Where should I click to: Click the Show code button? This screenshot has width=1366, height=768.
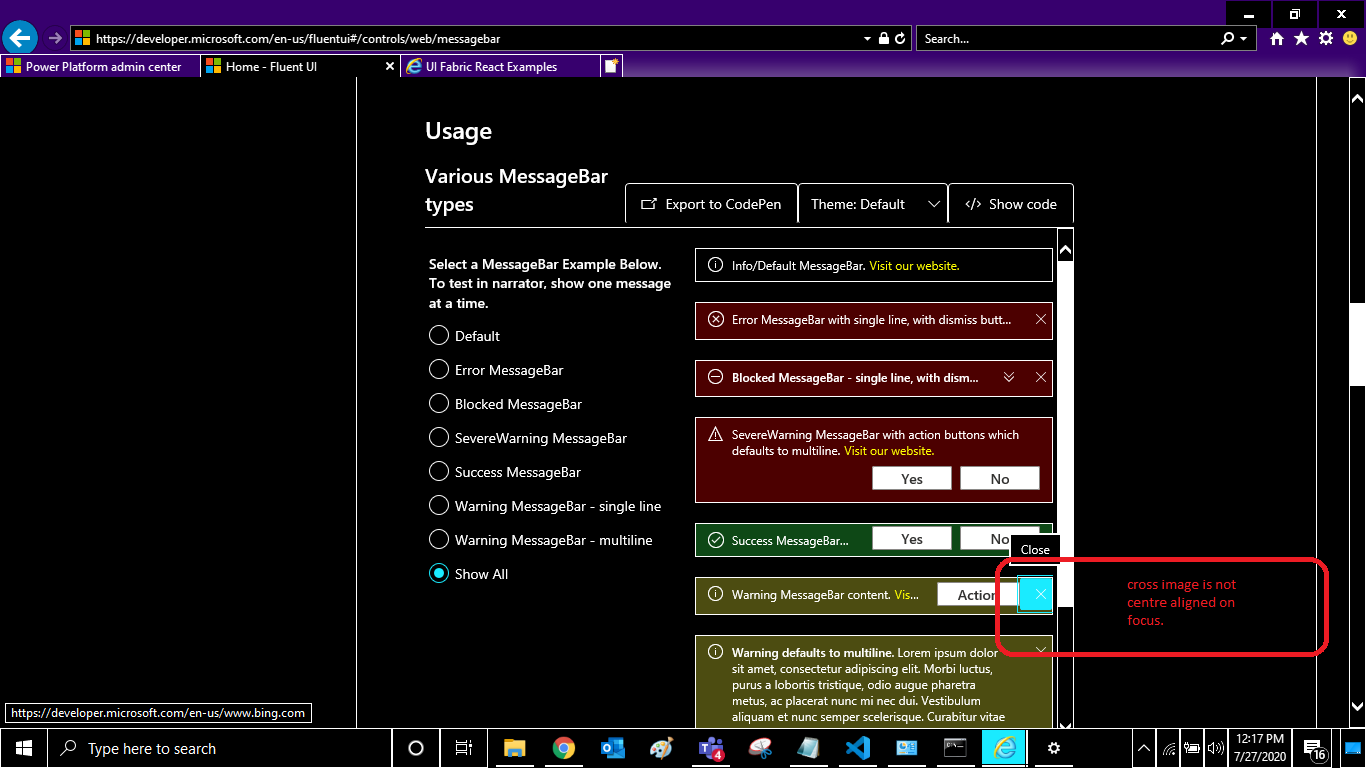coord(1011,204)
